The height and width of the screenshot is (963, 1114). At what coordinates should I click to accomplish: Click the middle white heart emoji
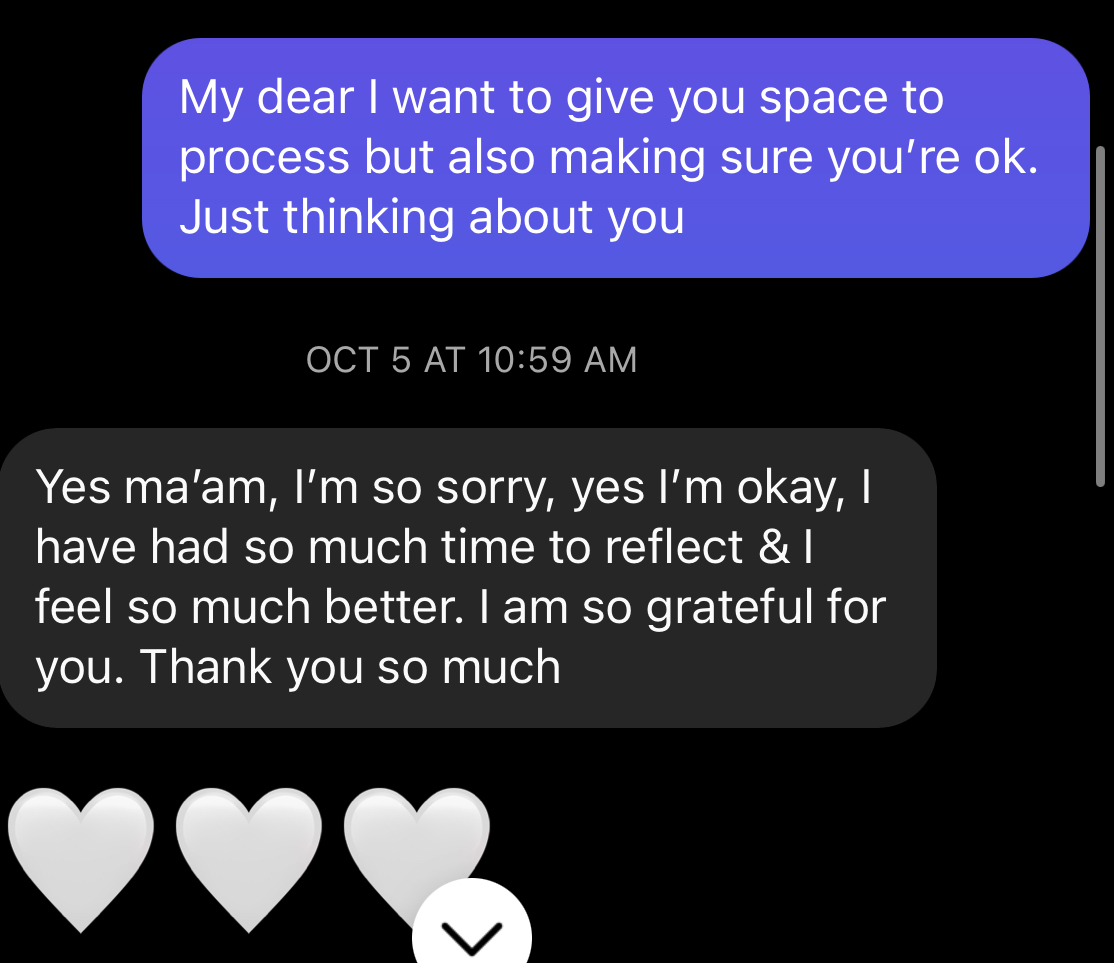click(249, 857)
